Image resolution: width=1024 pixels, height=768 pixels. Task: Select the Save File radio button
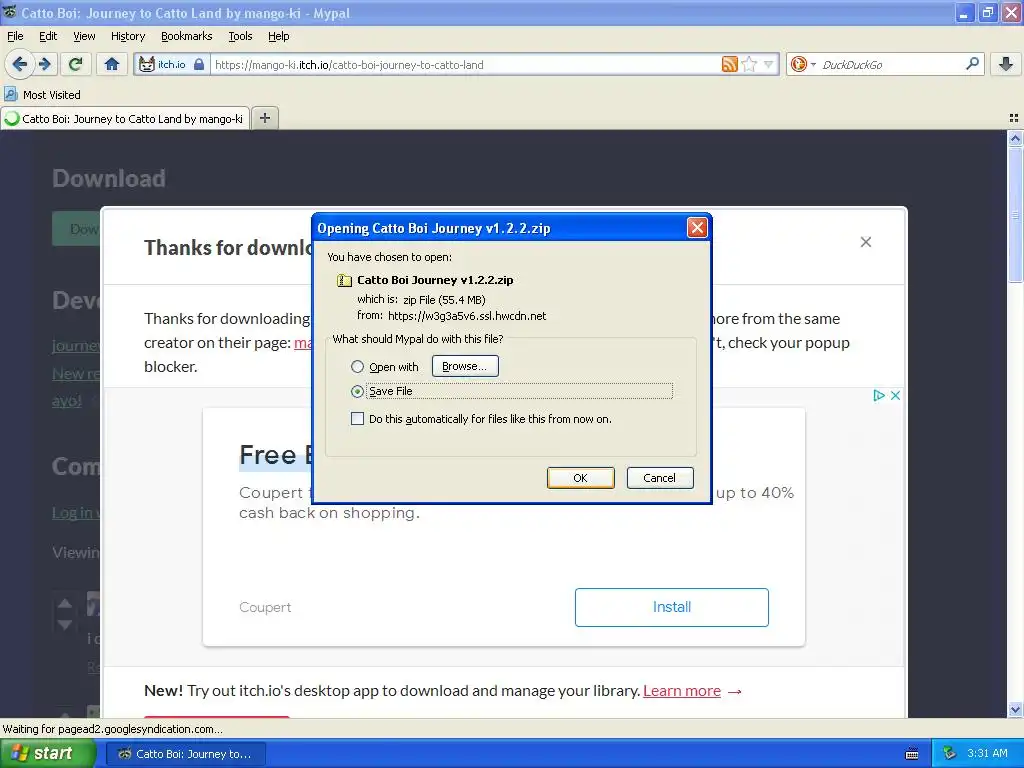click(x=357, y=391)
